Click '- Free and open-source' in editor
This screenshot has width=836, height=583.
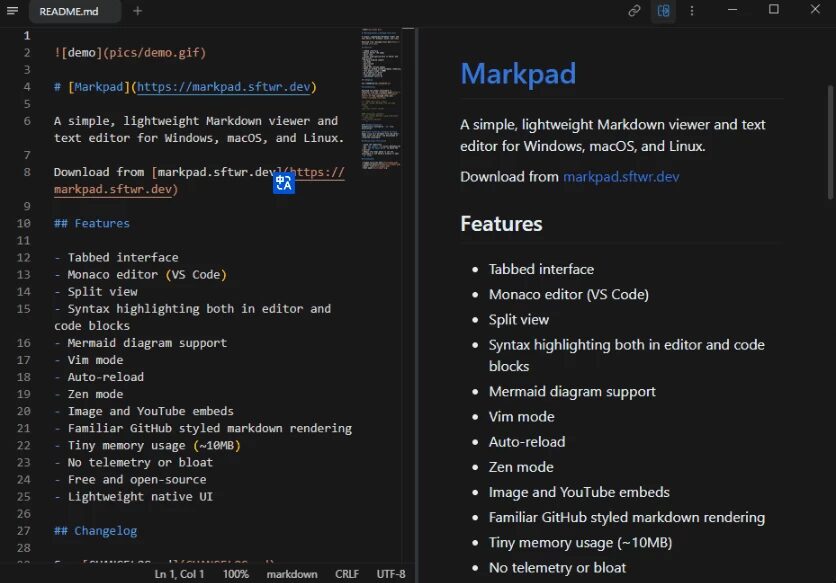coord(130,480)
